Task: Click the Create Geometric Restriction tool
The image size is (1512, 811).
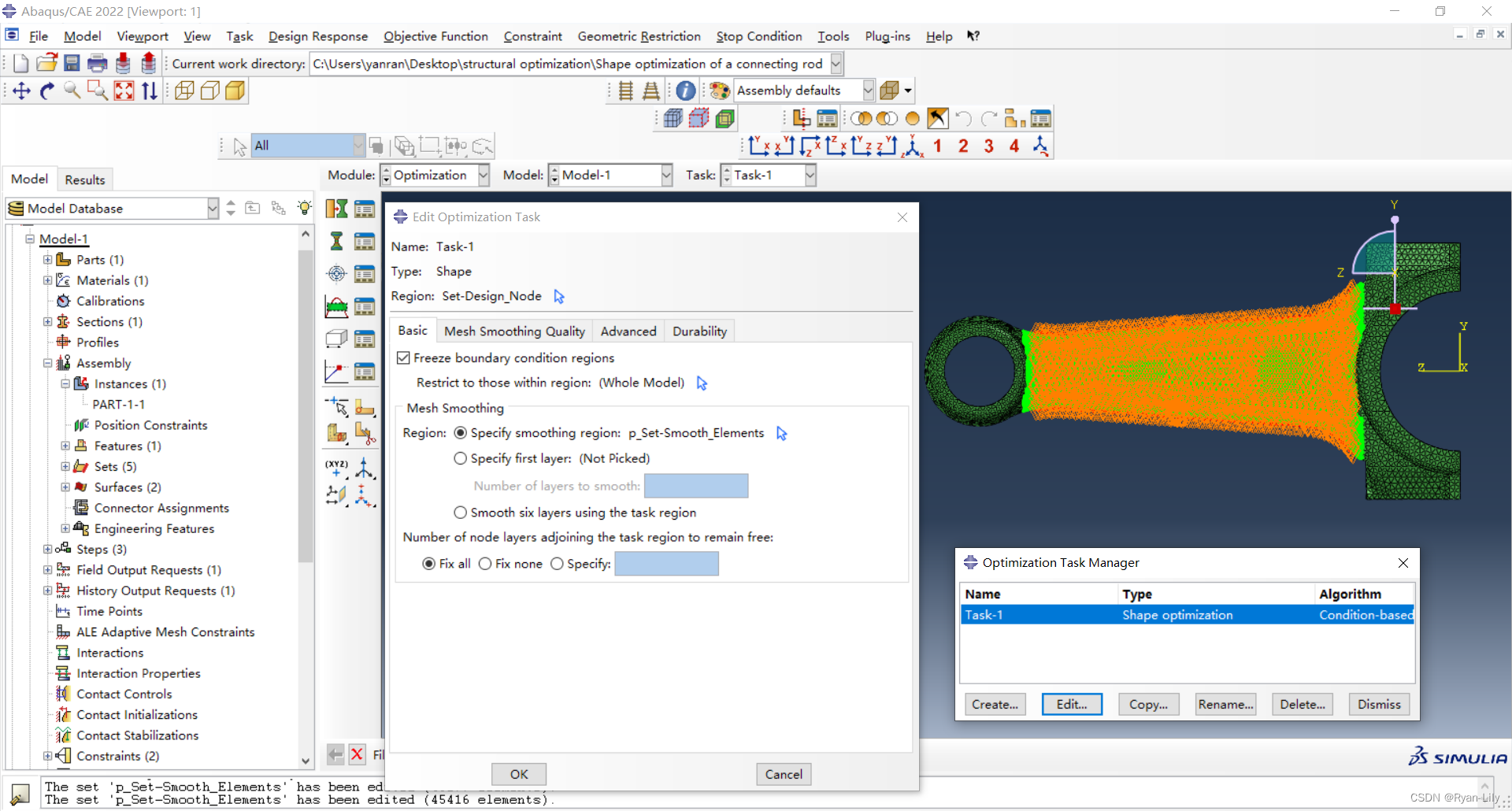Action: [336, 339]
